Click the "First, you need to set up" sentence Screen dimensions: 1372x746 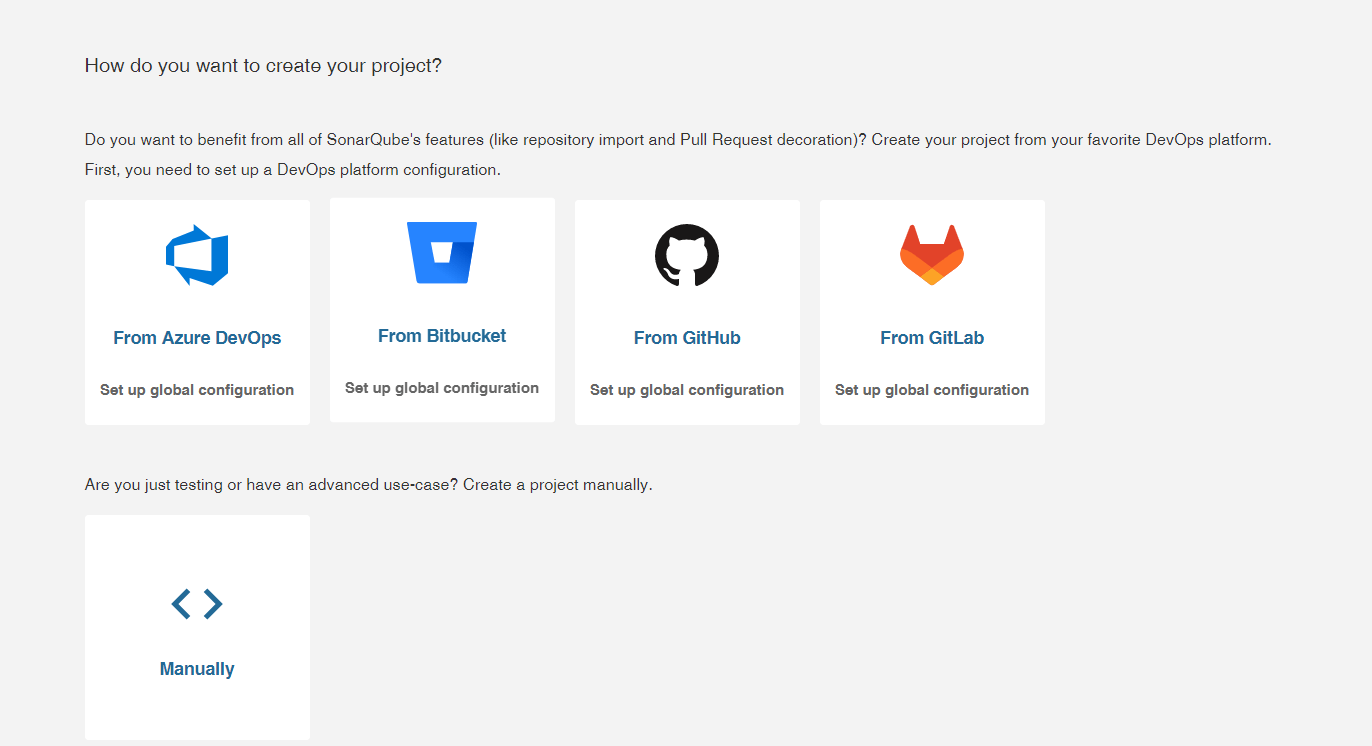[292, 170]
